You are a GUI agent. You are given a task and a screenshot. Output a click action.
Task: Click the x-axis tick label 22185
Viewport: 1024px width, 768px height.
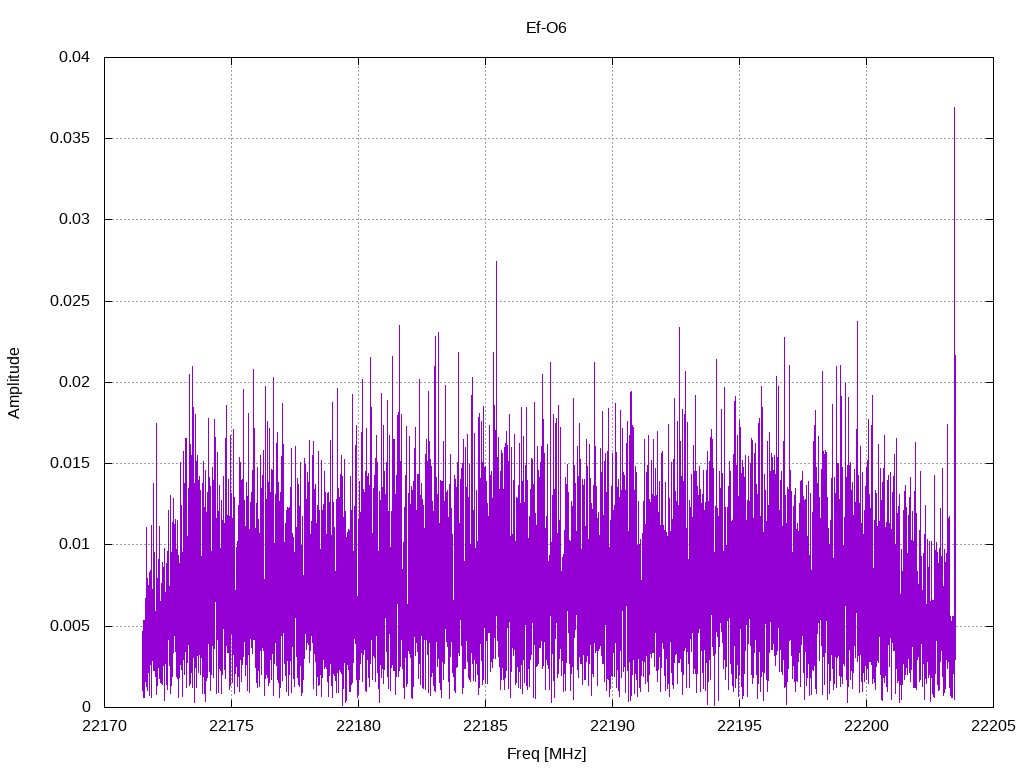(485, 726)
